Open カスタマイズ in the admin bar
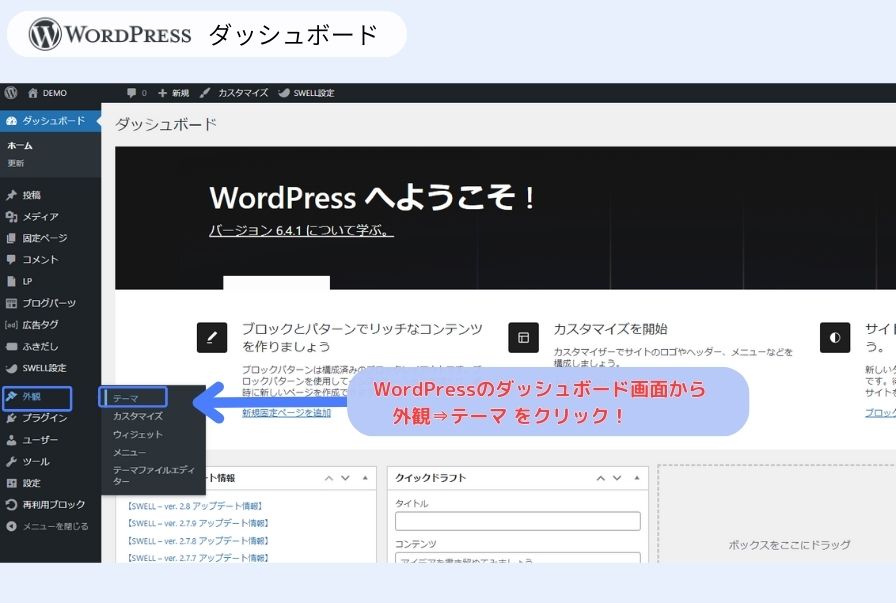The width and height of the screenshot is (896, 603). [x=234, y=93]
